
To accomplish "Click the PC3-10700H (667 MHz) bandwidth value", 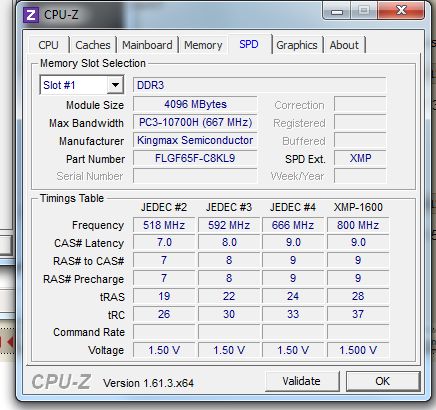I will click(x=195, y=122).
